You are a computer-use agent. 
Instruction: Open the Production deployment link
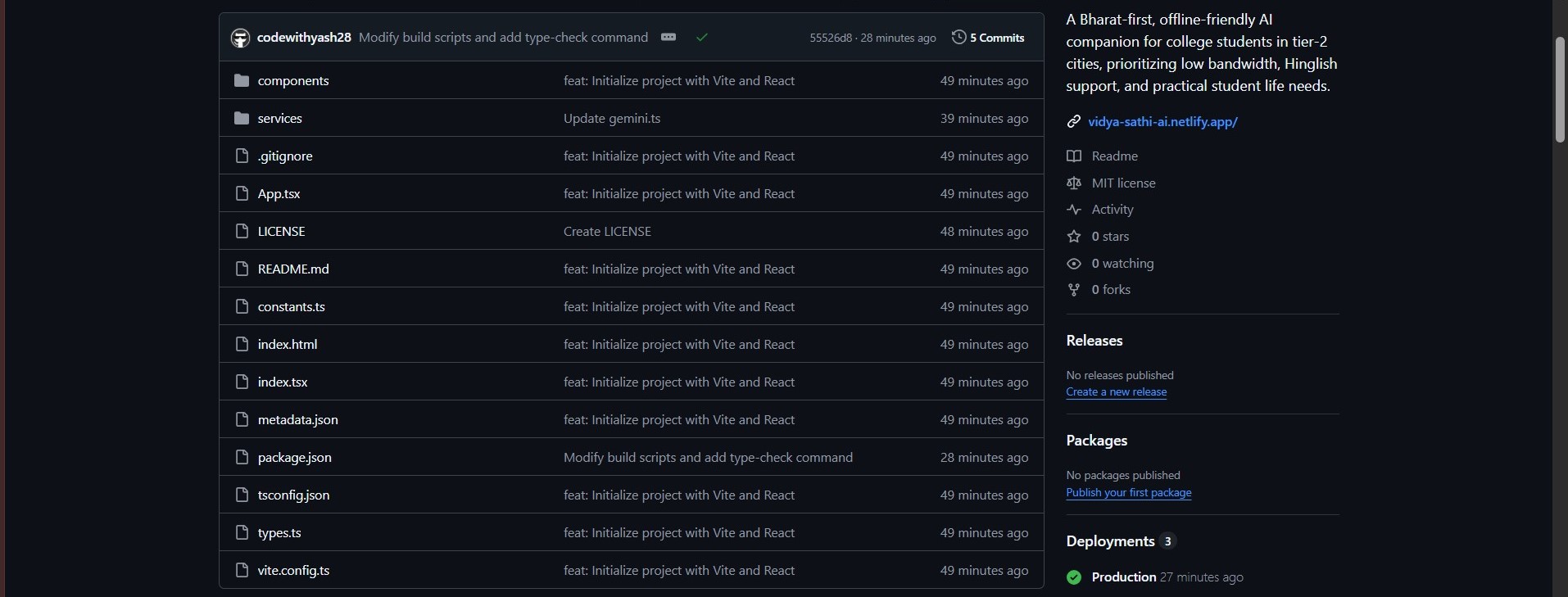pos(1123,577)
